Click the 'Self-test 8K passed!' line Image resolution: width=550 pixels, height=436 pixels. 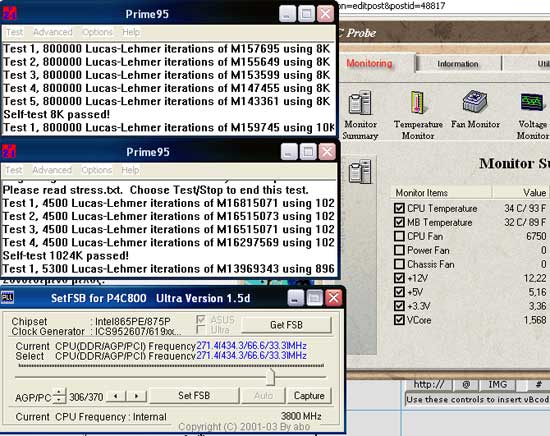click(56, 114)
